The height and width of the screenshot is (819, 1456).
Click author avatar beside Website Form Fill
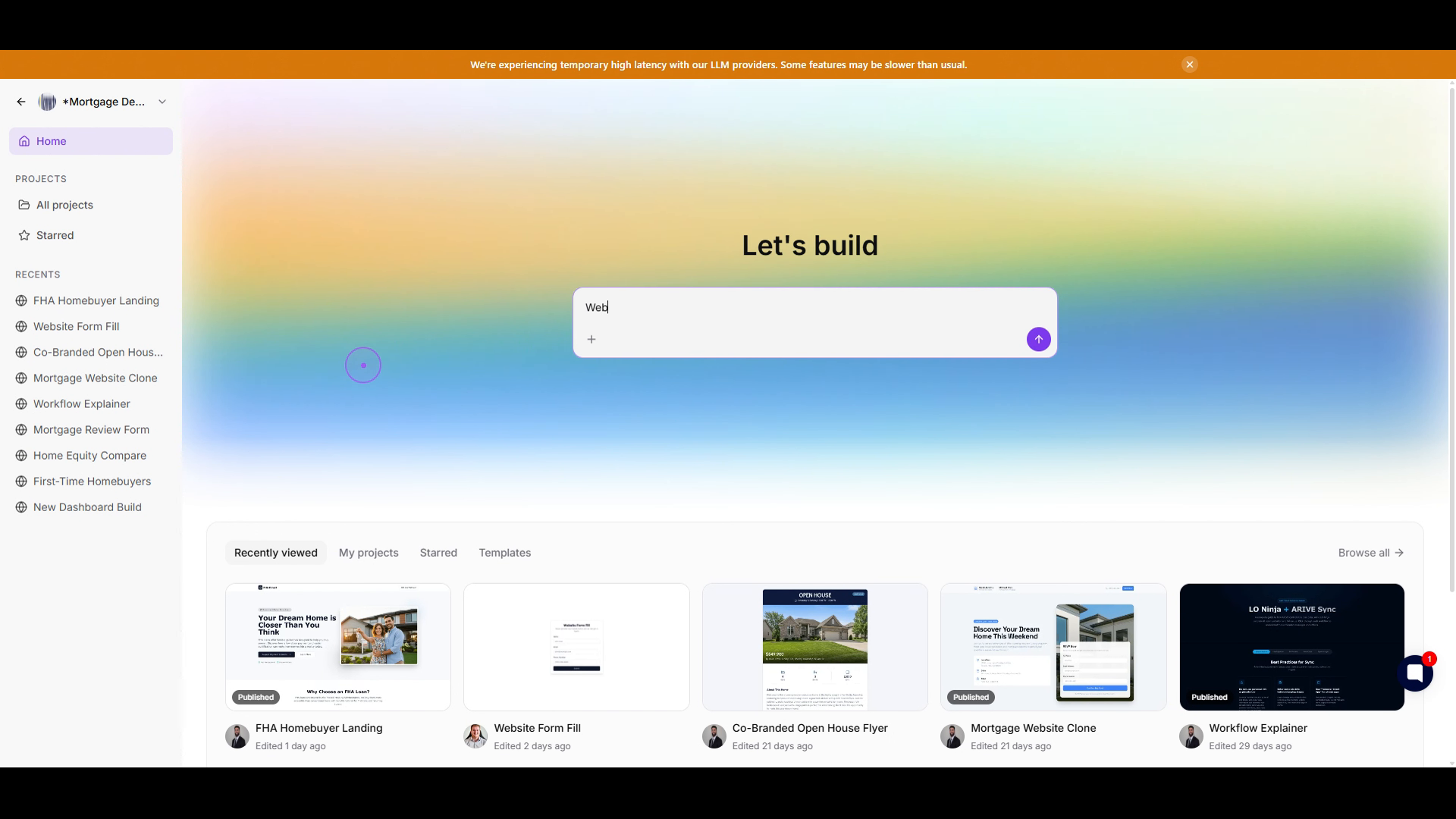[x=475, y=736]
